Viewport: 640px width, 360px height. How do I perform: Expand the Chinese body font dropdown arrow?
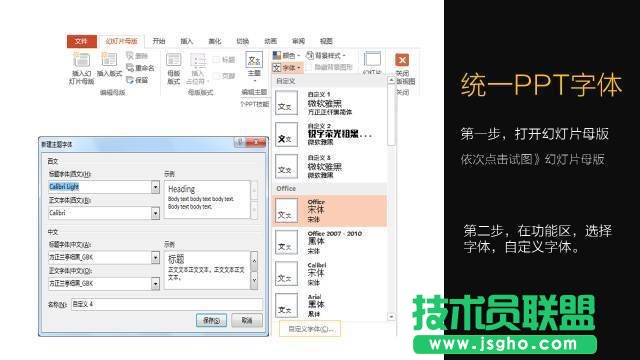tap(155, 284)
